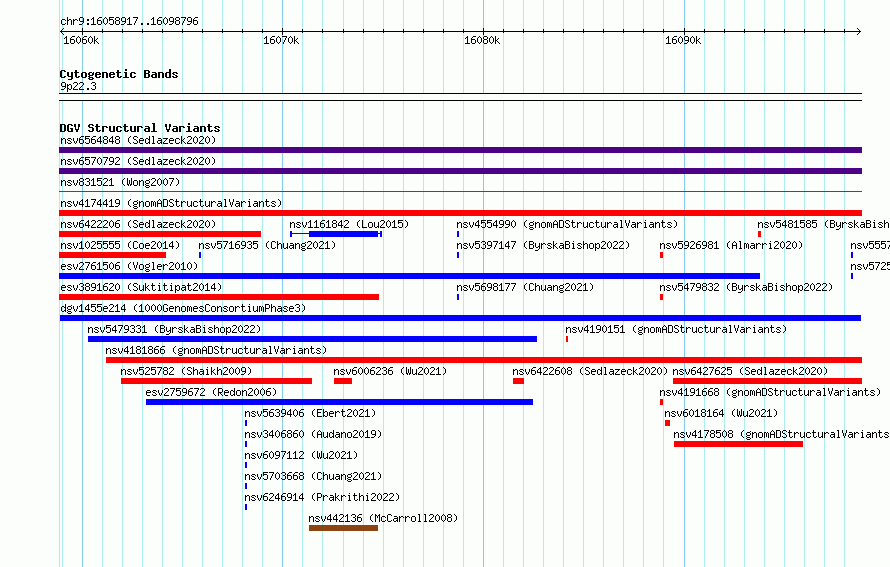Click the 16080k ruler tick label
Viewport: 890px width, 567px height.
[x=482, y=40]
